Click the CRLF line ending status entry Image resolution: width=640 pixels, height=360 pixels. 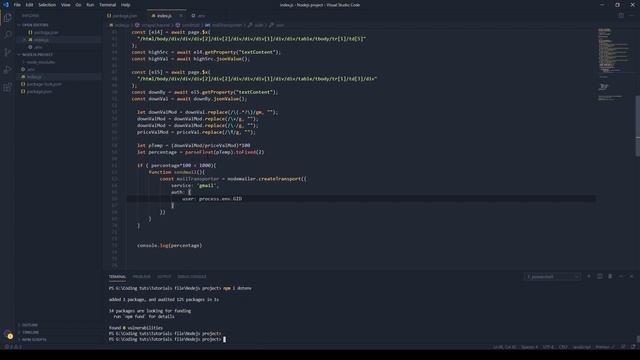tap(563, 347)
